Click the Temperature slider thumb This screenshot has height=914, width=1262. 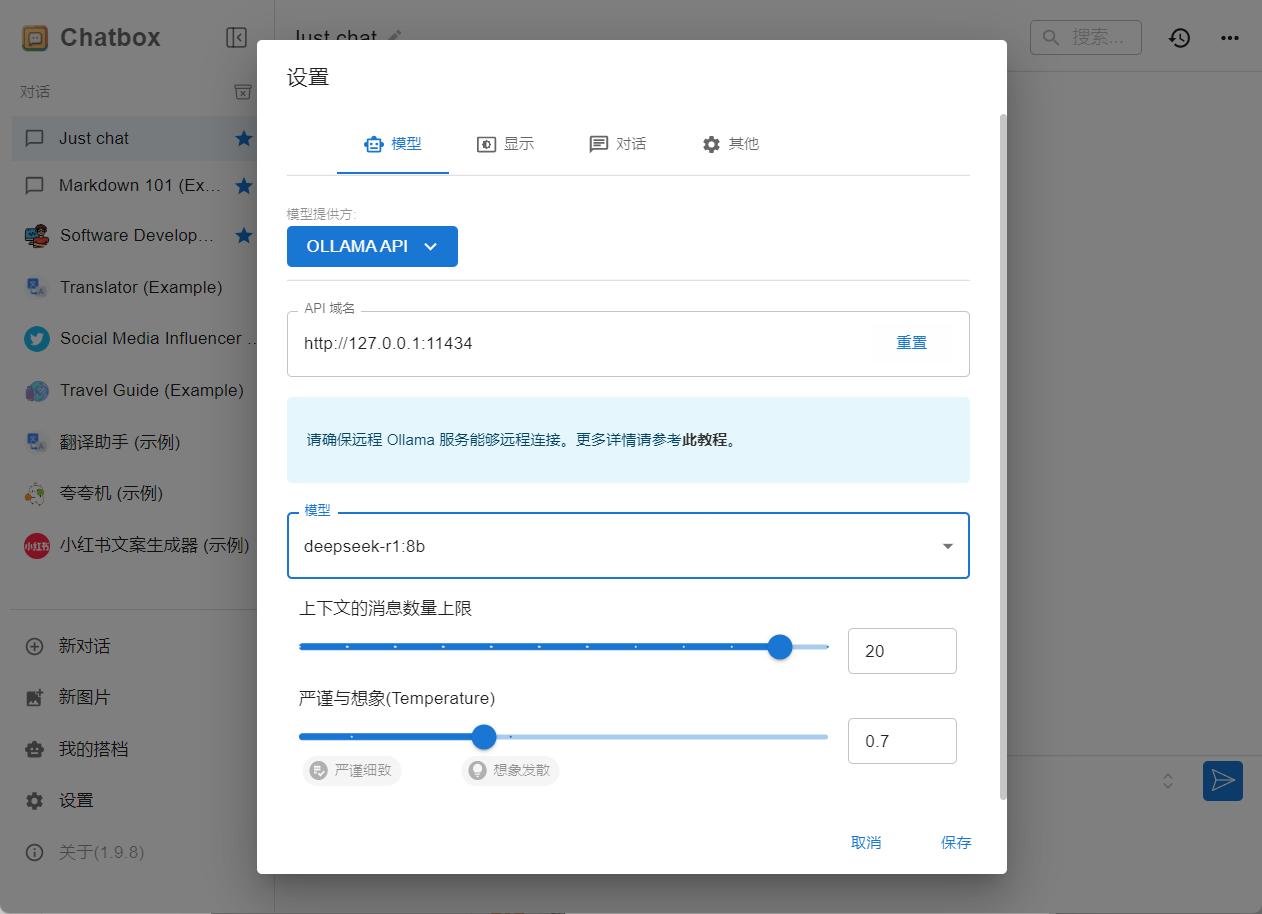(484, 737)
